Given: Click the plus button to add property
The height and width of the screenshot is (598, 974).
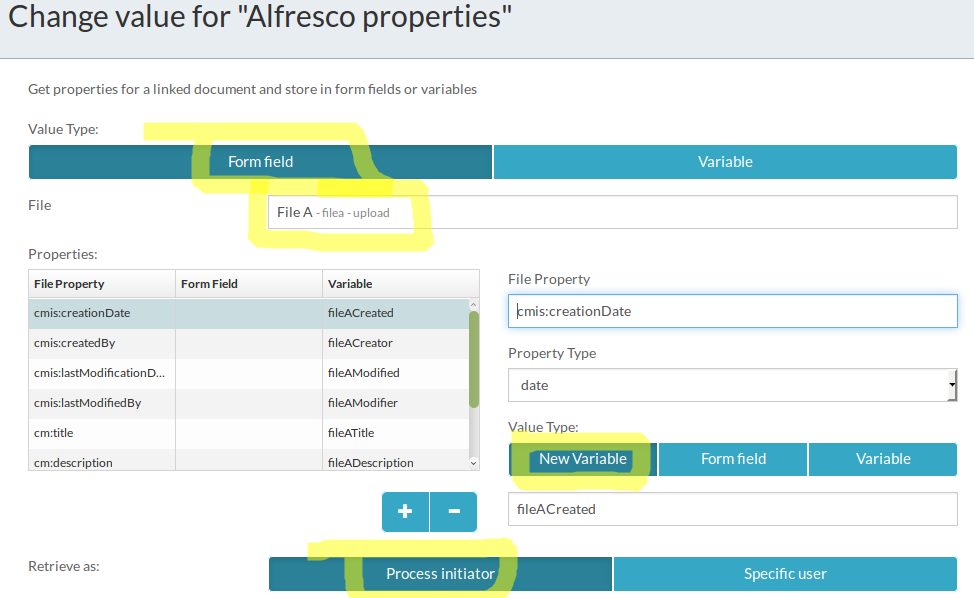Looking at the screenshot, I should point(405,512).
